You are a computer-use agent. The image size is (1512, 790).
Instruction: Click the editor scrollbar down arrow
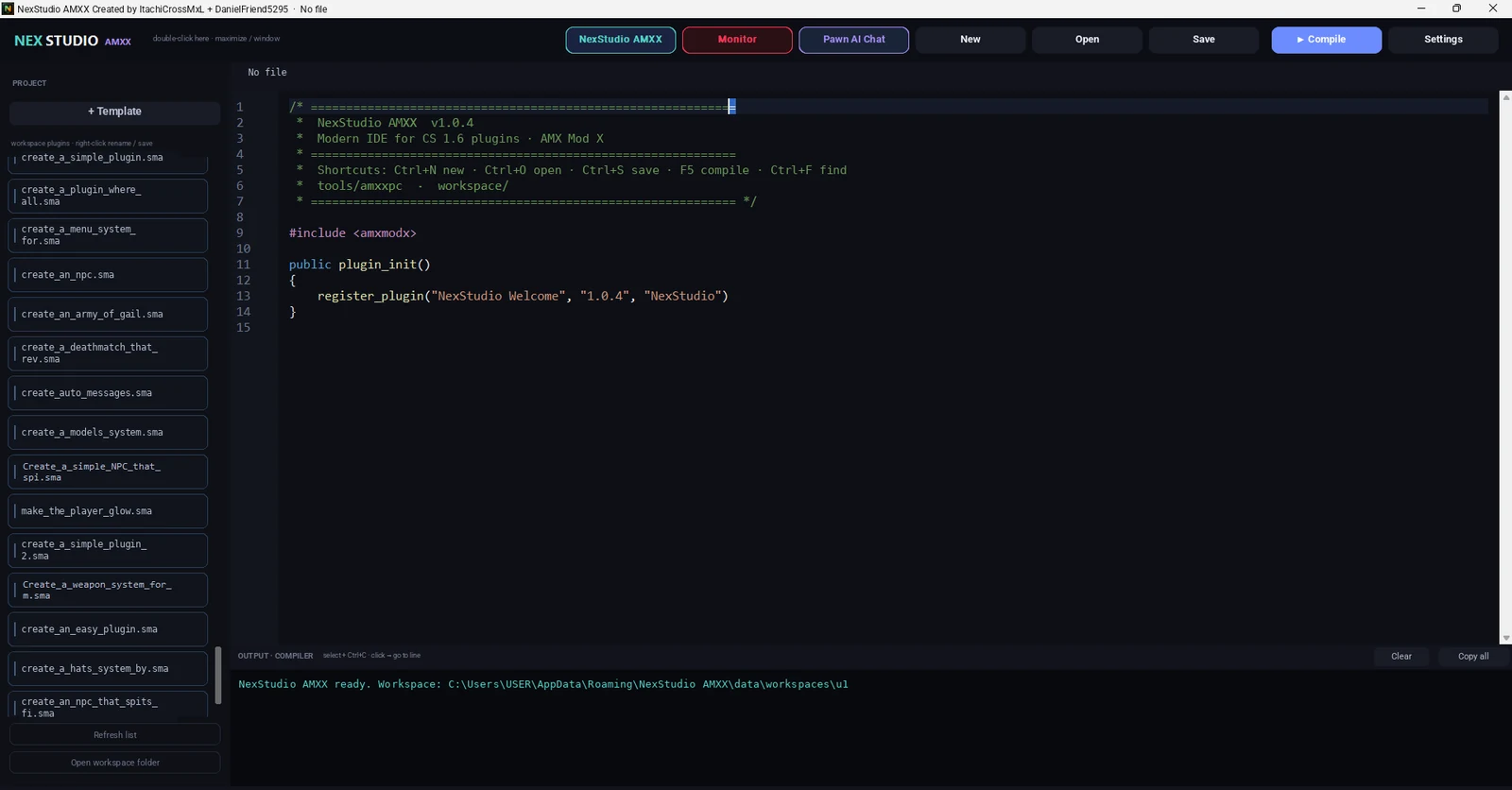1505,639
